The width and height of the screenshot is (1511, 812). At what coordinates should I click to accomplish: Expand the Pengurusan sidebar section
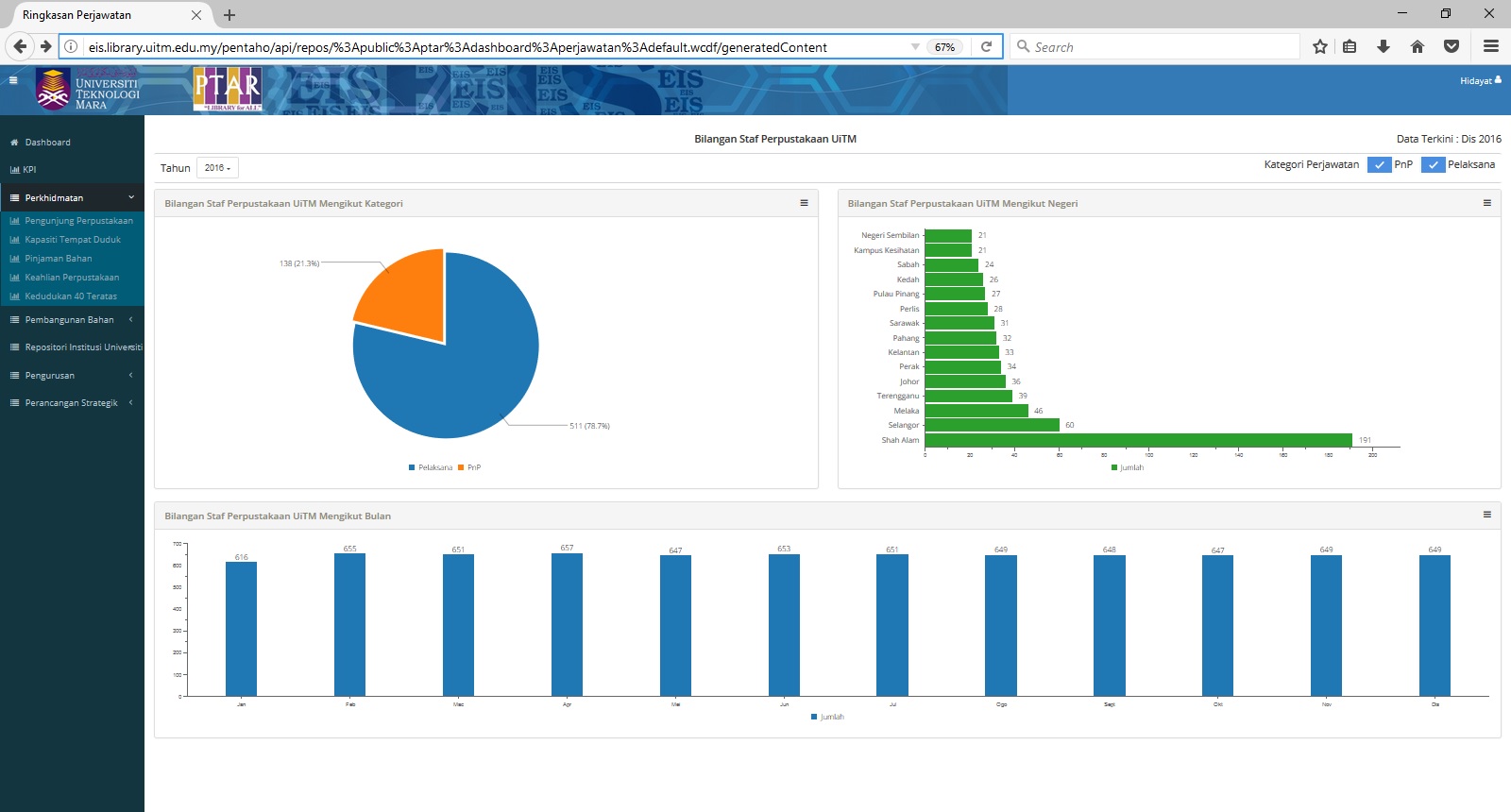(72, 376)
